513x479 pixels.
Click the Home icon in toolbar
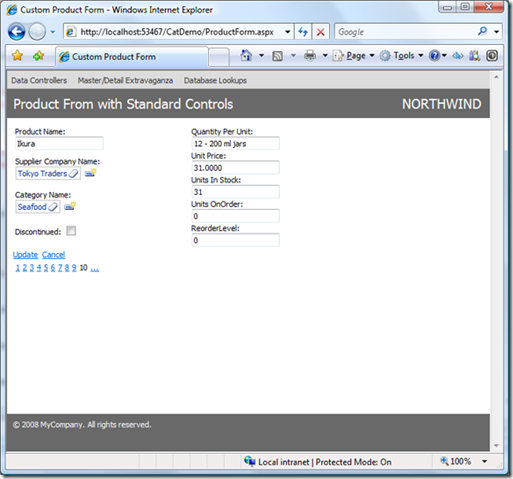point(246,56)
